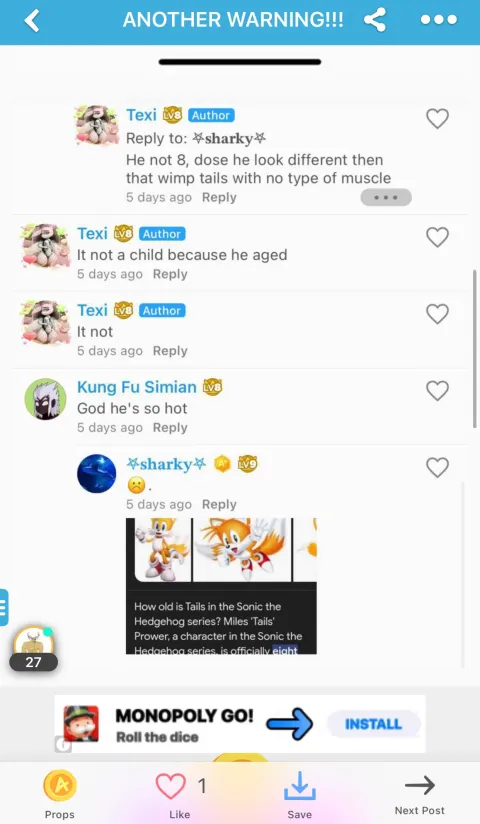Like Kung Fu Simian's comment
This screenshot has height=824, width=480.
[x=437, y=391]
